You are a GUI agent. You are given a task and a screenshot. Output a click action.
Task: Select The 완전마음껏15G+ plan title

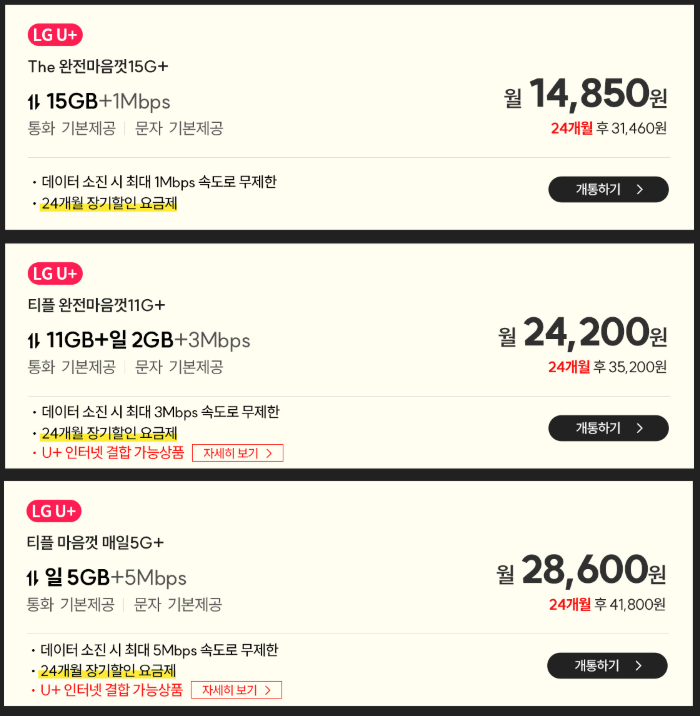tap(98, 67)
